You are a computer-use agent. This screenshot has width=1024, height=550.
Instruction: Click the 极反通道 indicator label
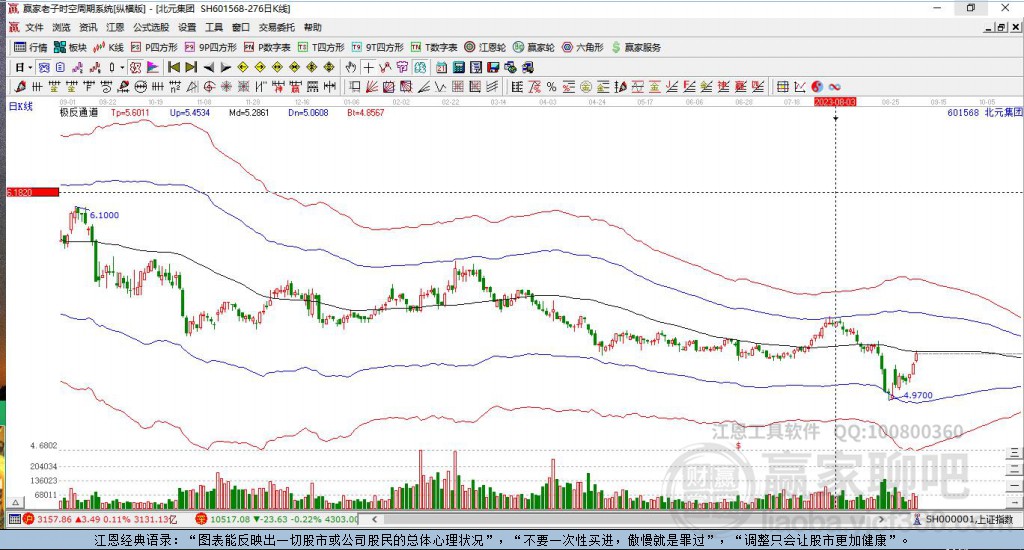(x=79, y=112)
